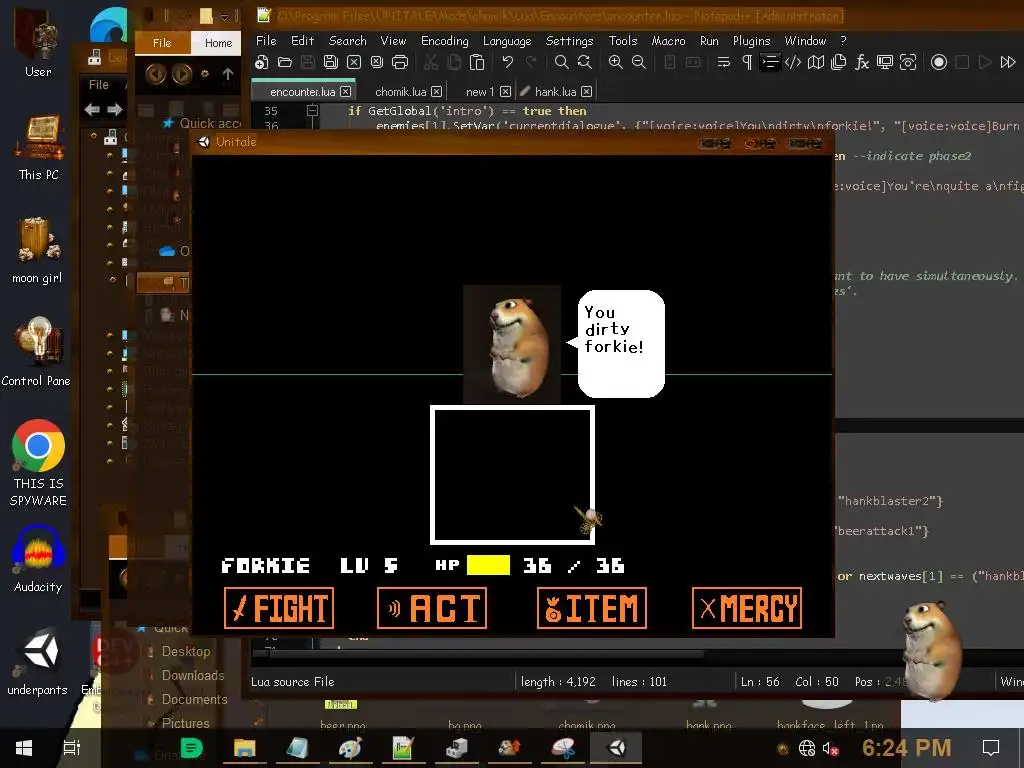Viewport: 1024px width, 768px height.
Task: Click the New file icon in Notepad++ toolbar
Action: pos(262,62)
